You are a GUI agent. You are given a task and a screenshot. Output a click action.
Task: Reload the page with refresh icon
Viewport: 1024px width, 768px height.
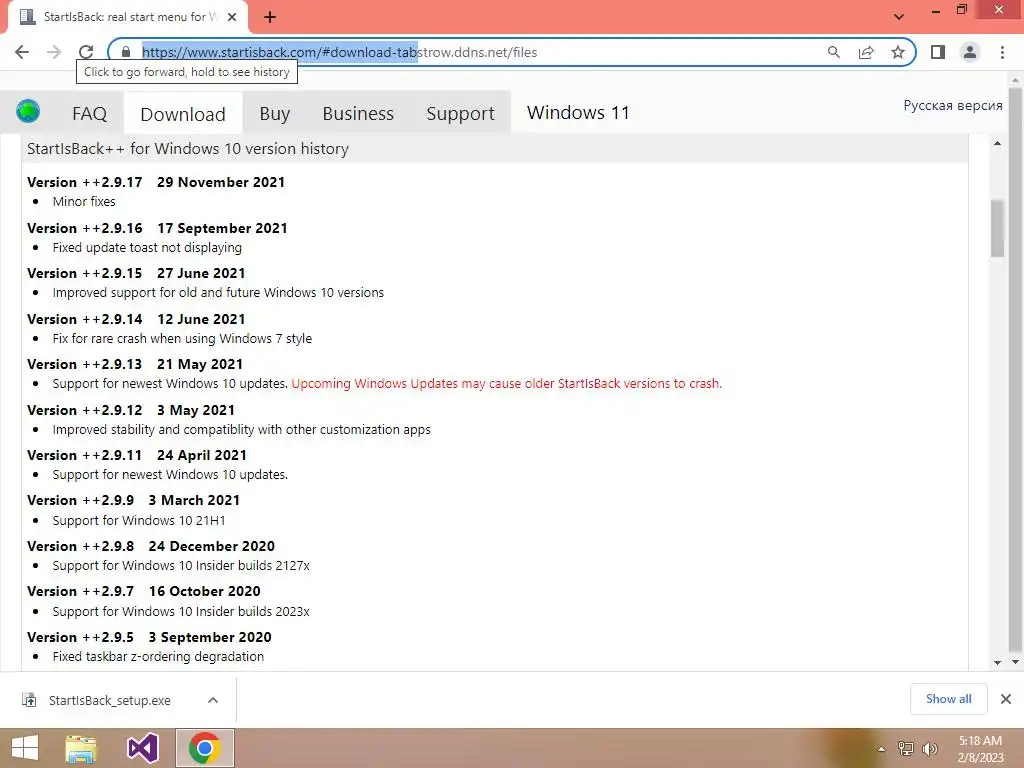[x=86, y=52]
